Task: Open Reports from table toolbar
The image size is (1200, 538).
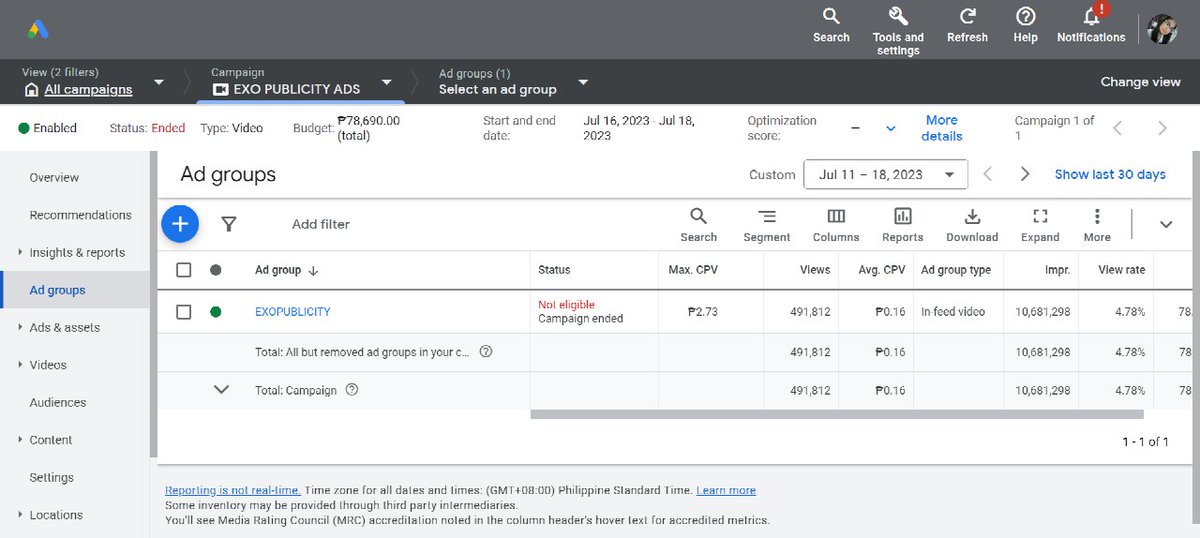Action: tap(902, 225)
